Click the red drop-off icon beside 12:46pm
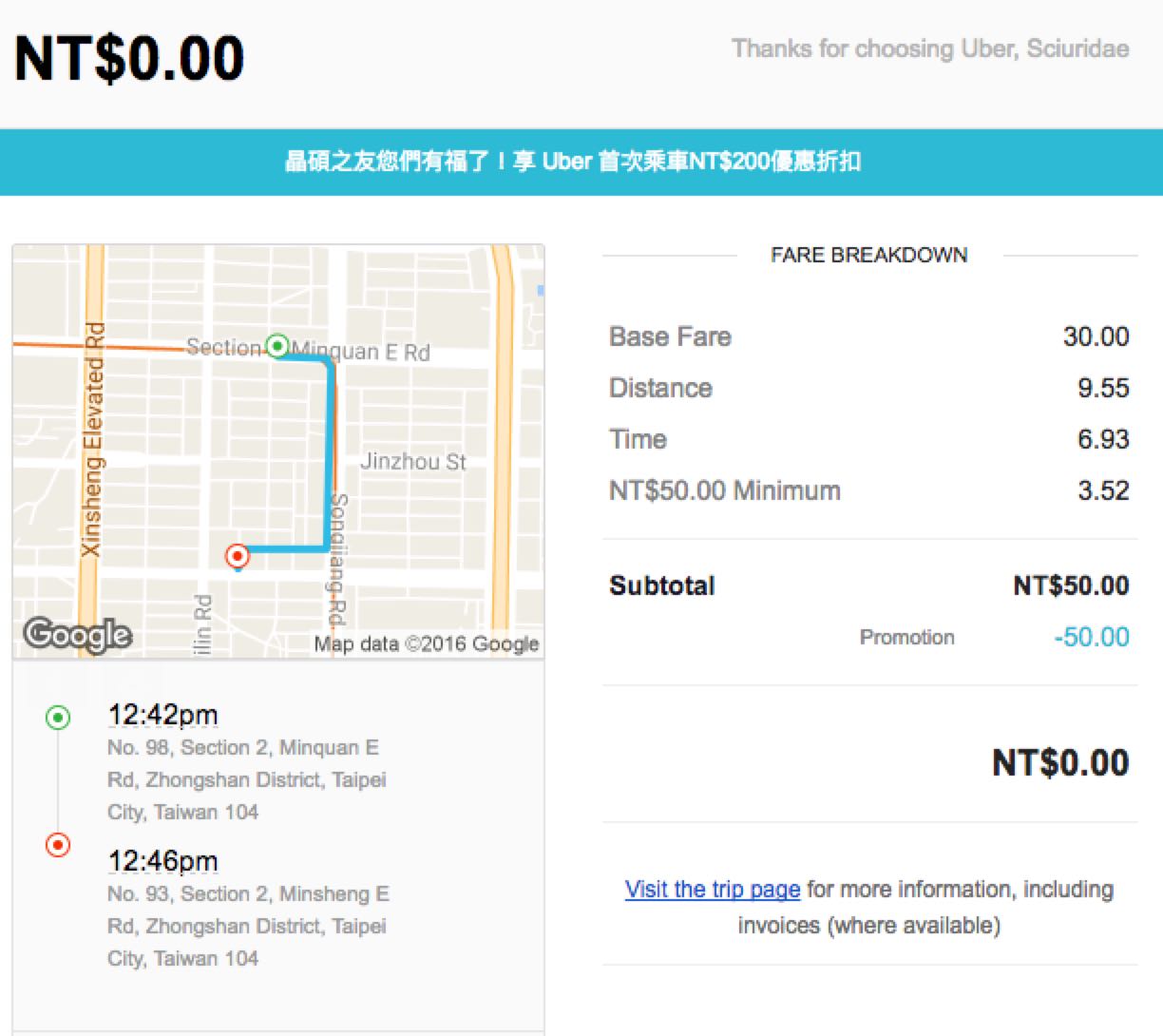The width and height of the screenshot is (1163, 1036). point(58,844)
